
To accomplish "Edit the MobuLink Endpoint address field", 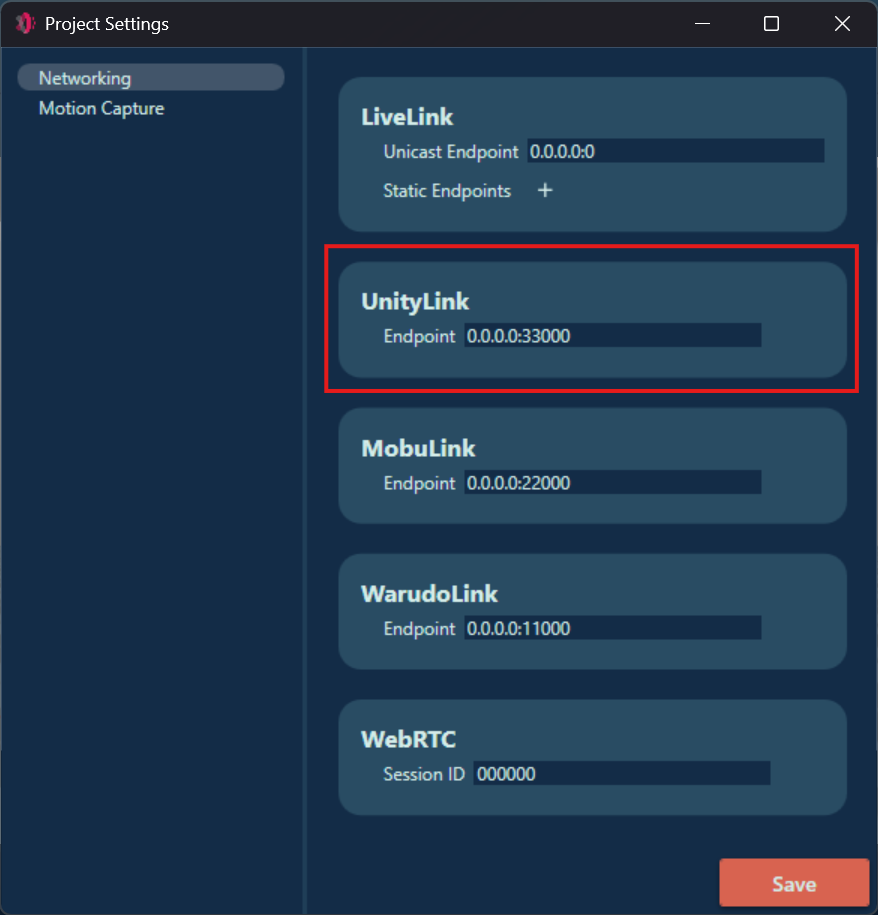I will [x=612, y=483].
